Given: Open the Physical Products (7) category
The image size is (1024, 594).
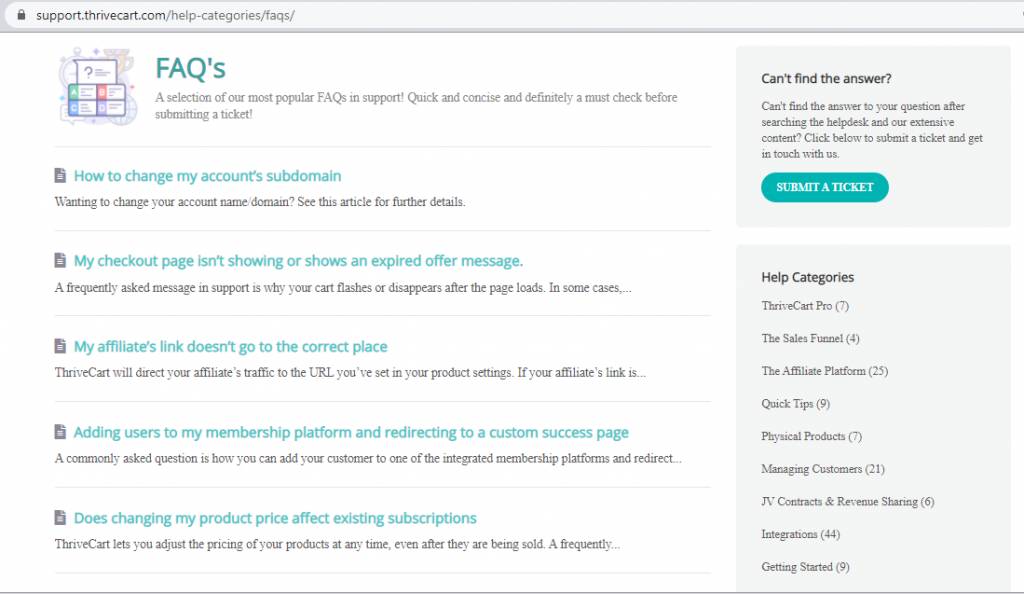Looking at the screenshot, I should [811, 436].
